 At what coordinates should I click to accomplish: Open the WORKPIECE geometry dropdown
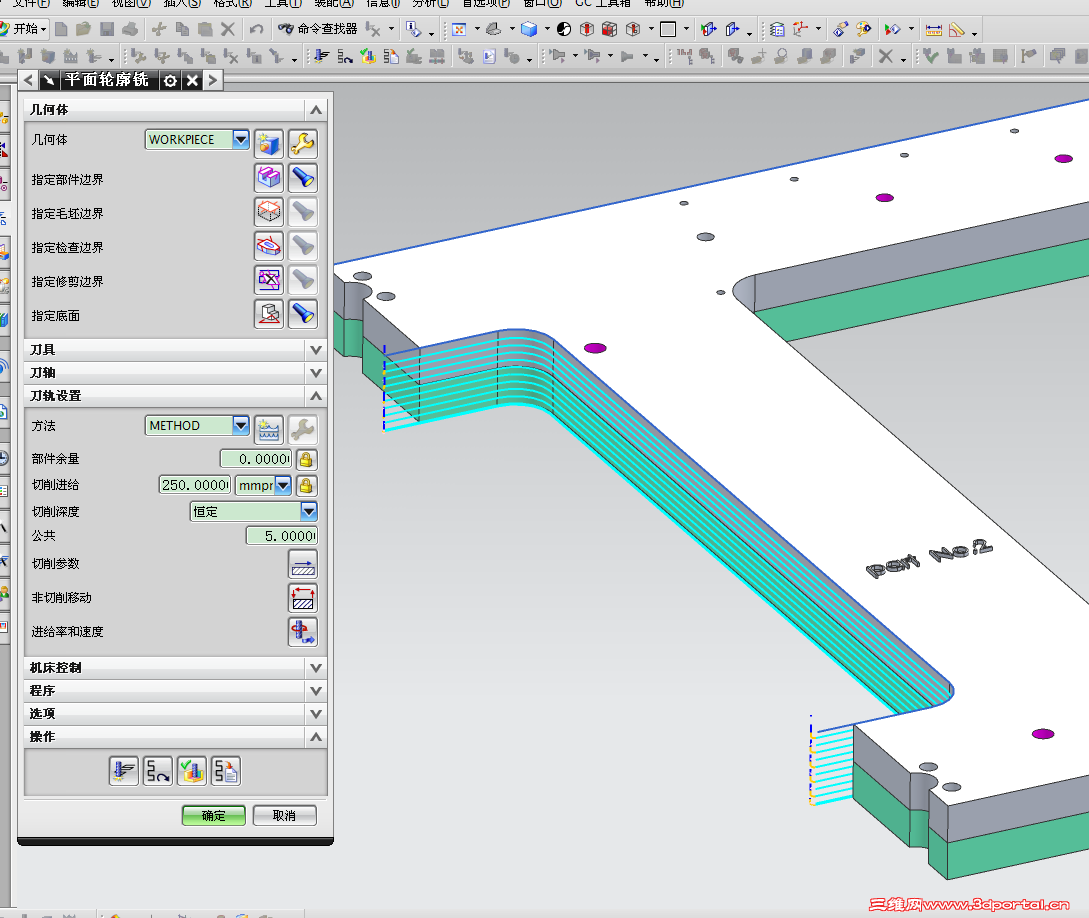tap(240, 140)
